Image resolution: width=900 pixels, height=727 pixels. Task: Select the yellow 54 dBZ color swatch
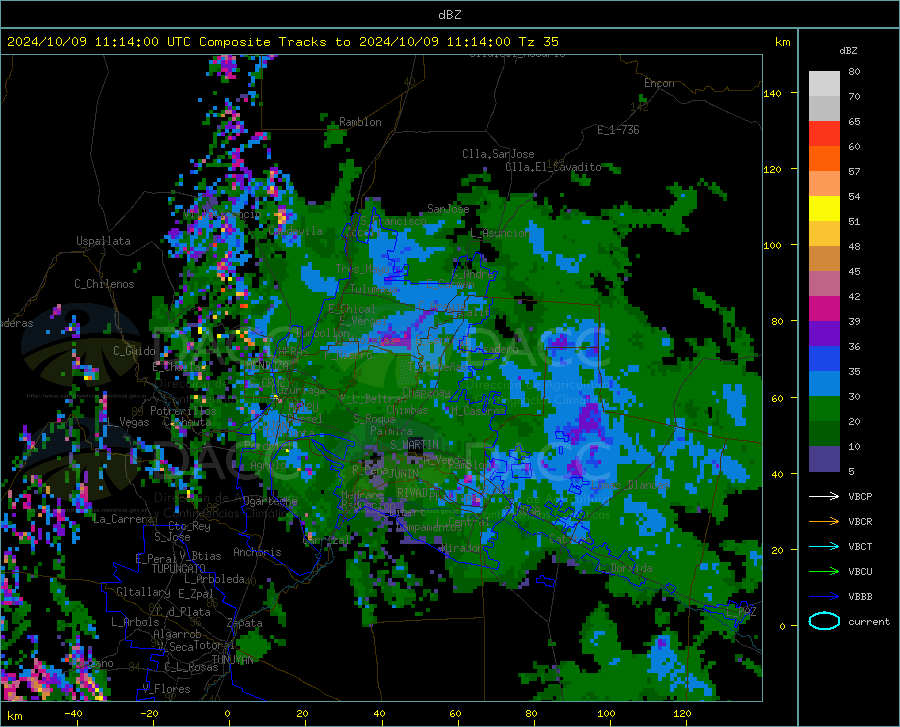tap(824, 208)
